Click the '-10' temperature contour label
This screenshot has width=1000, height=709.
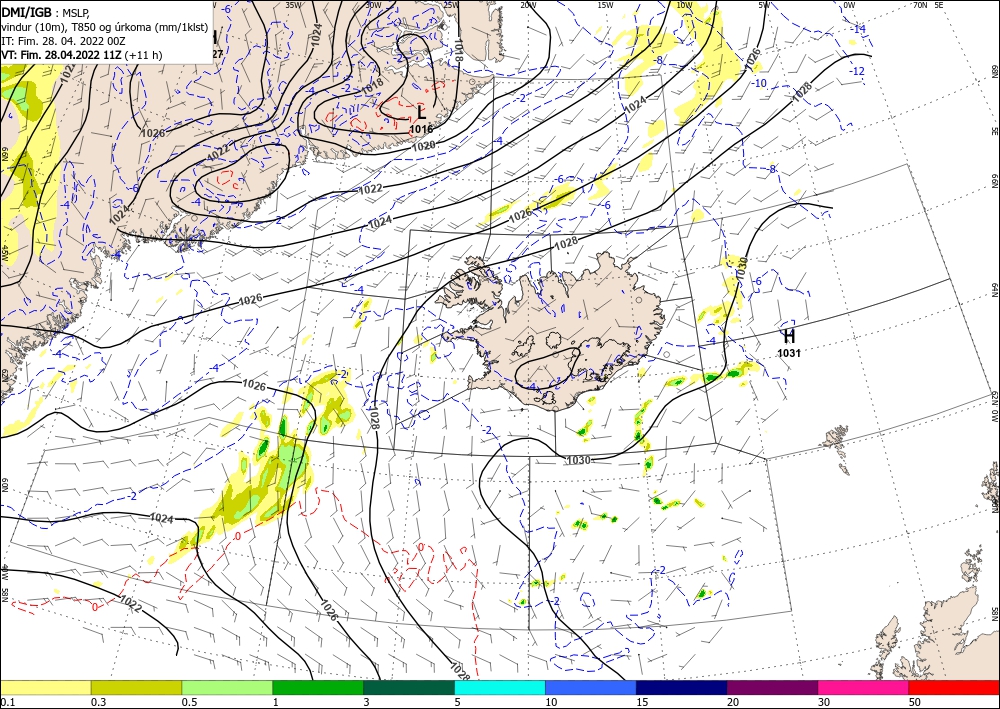(759, 84)
